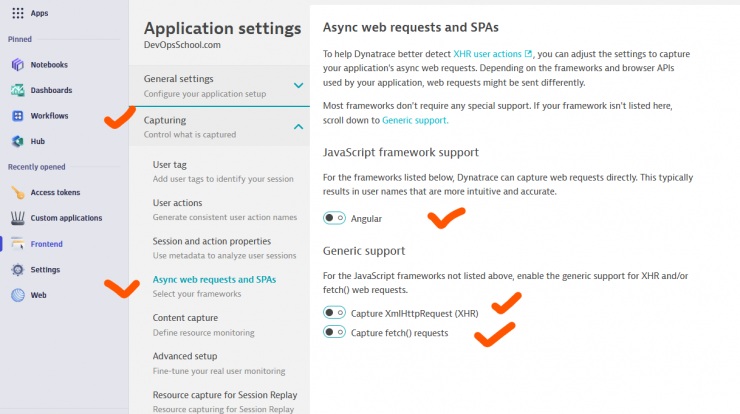Open the Apps grid icon
The width and height of the screenshot is (740, 414).
(17, 13)
